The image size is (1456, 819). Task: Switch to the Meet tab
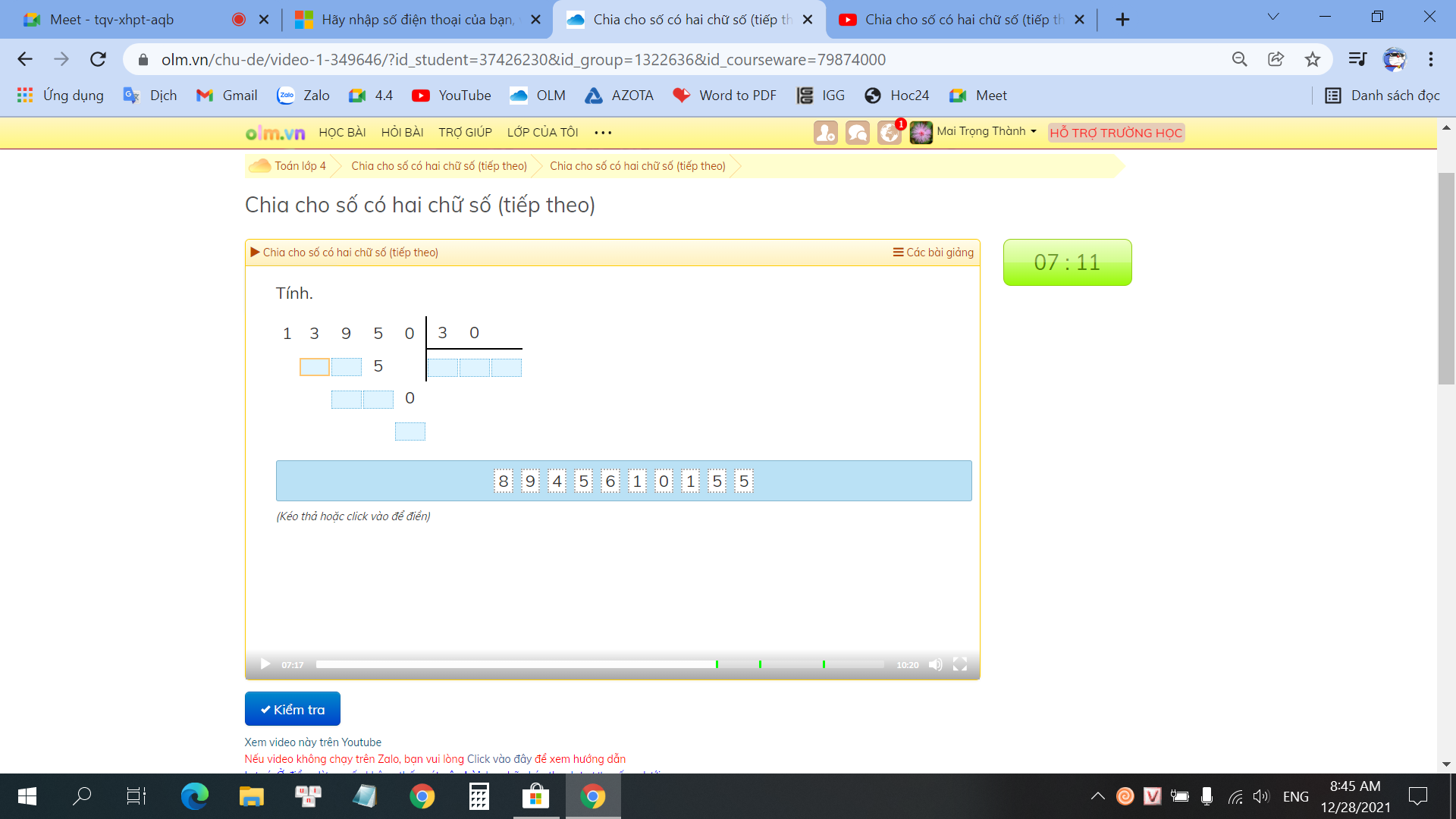coord(111,20)
